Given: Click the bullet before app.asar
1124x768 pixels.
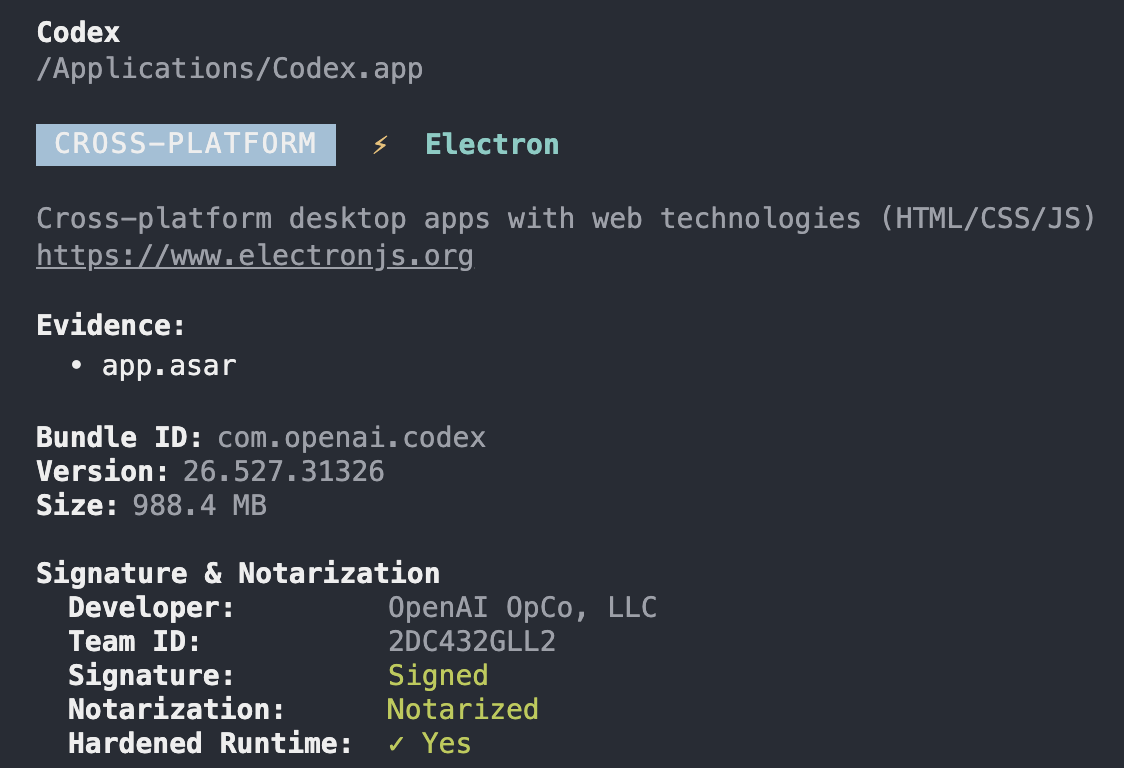Looking at the screenshot, I should [x=76, y=366].
